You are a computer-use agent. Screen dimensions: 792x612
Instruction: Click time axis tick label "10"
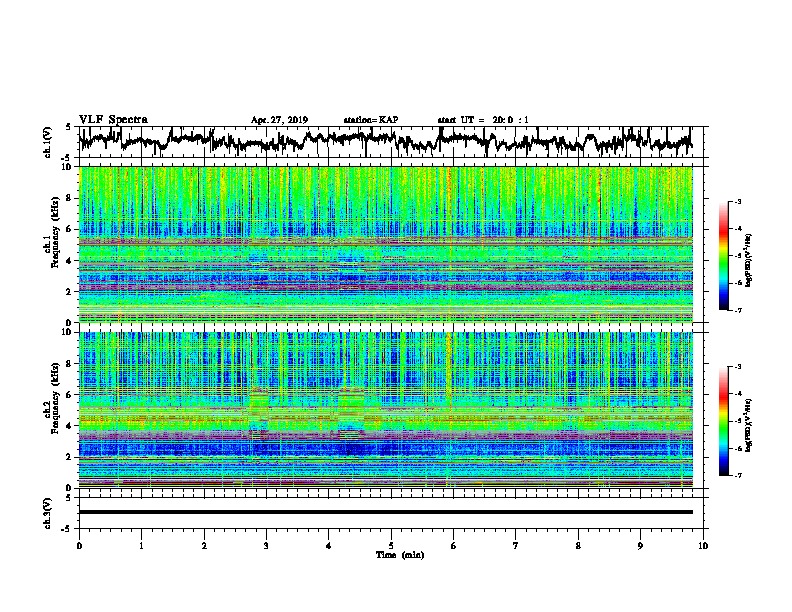tap(703, 546)
